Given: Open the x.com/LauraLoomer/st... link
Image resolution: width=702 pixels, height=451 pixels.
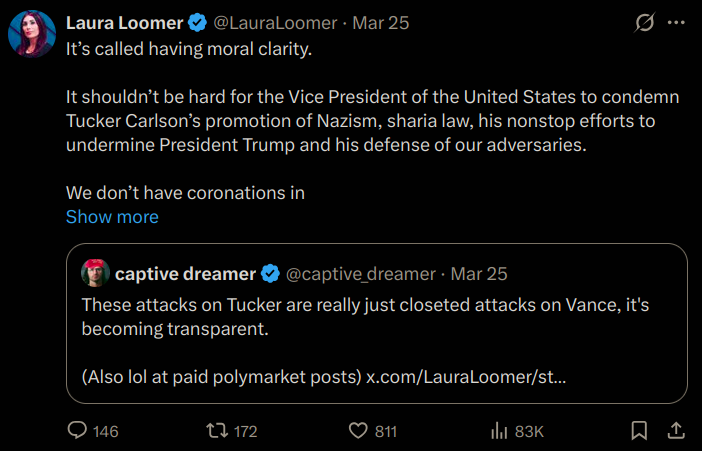Looking at the screenshot, I should click(466, 377).
